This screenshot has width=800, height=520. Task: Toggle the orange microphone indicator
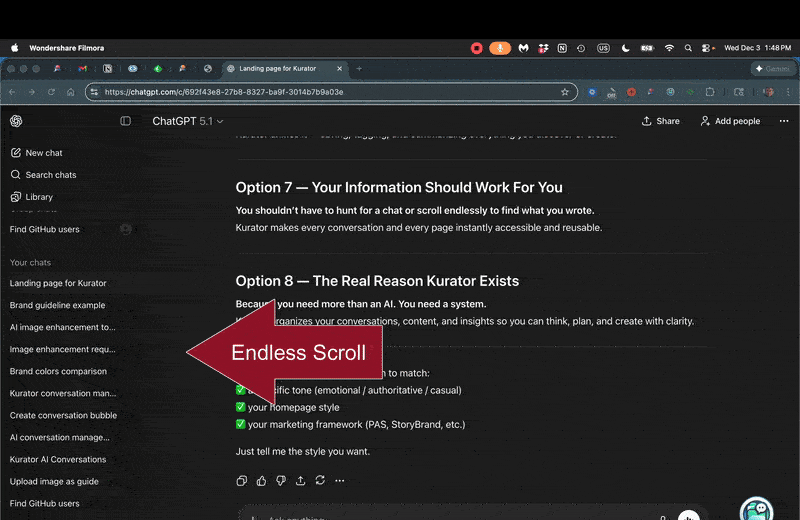(500, 48)
